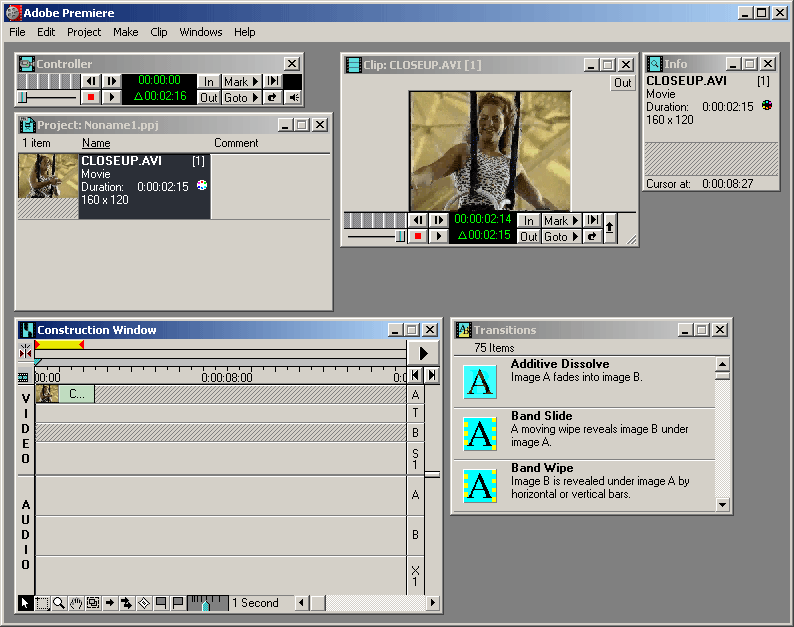Image resolution: width=794 pixels, height=627 pixels.
Task: Select the diamond-shaped tool in Construction toolbar
Action: tap(144, 603)
